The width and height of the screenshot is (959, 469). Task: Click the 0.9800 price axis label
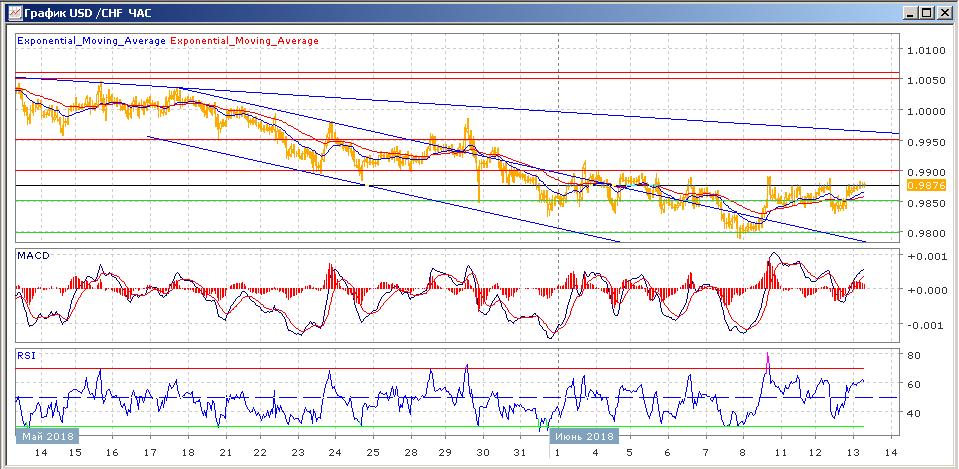[924, 233]
